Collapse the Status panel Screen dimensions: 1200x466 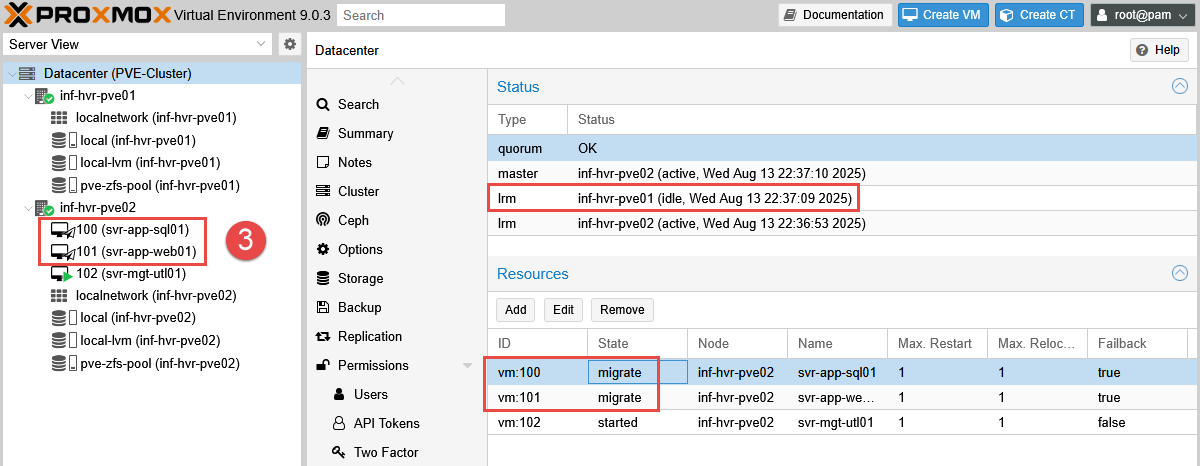click(1180, 87)
